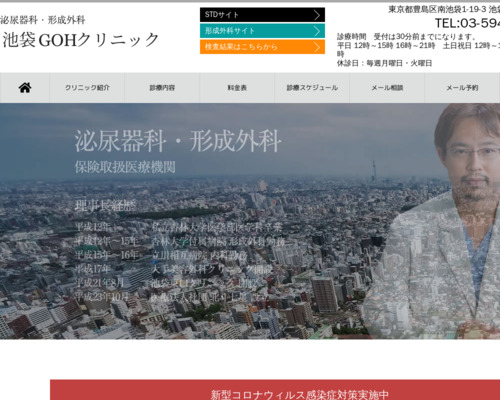The image size is (500, 400).
Task: Go to the STDサイト button
Action: coord(262,15)
